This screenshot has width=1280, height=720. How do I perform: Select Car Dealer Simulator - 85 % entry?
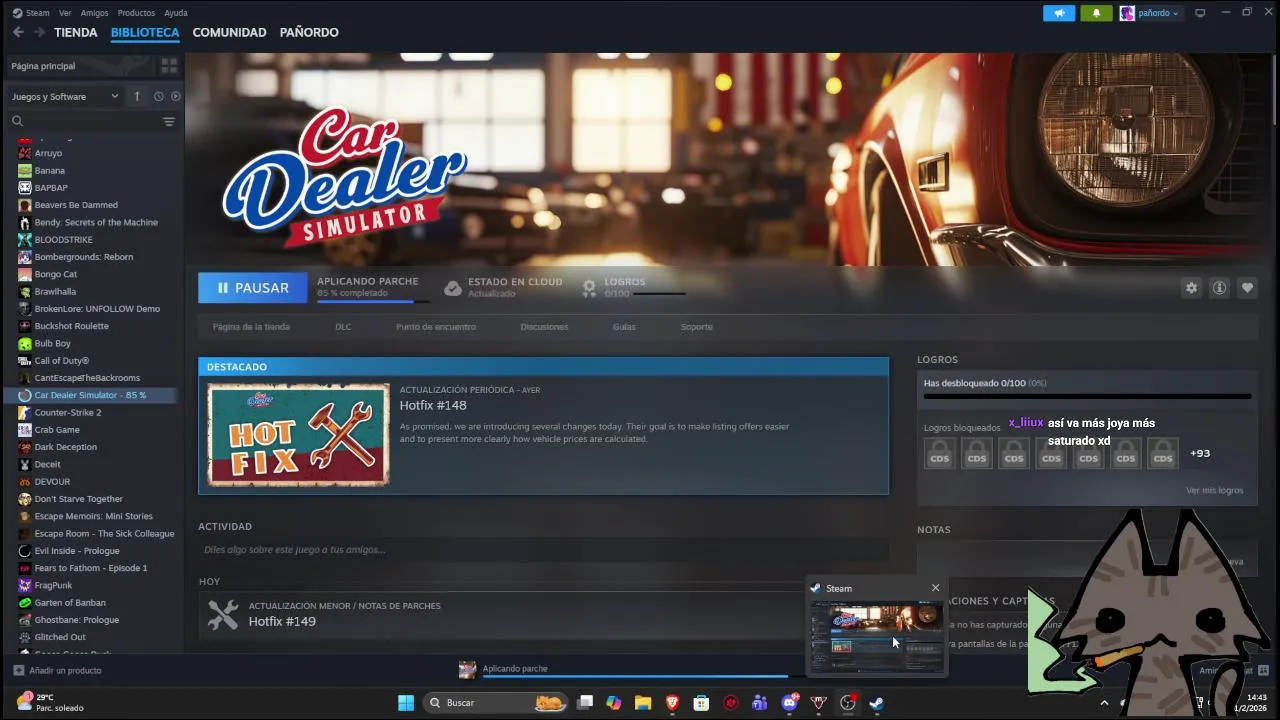point(90,395)
